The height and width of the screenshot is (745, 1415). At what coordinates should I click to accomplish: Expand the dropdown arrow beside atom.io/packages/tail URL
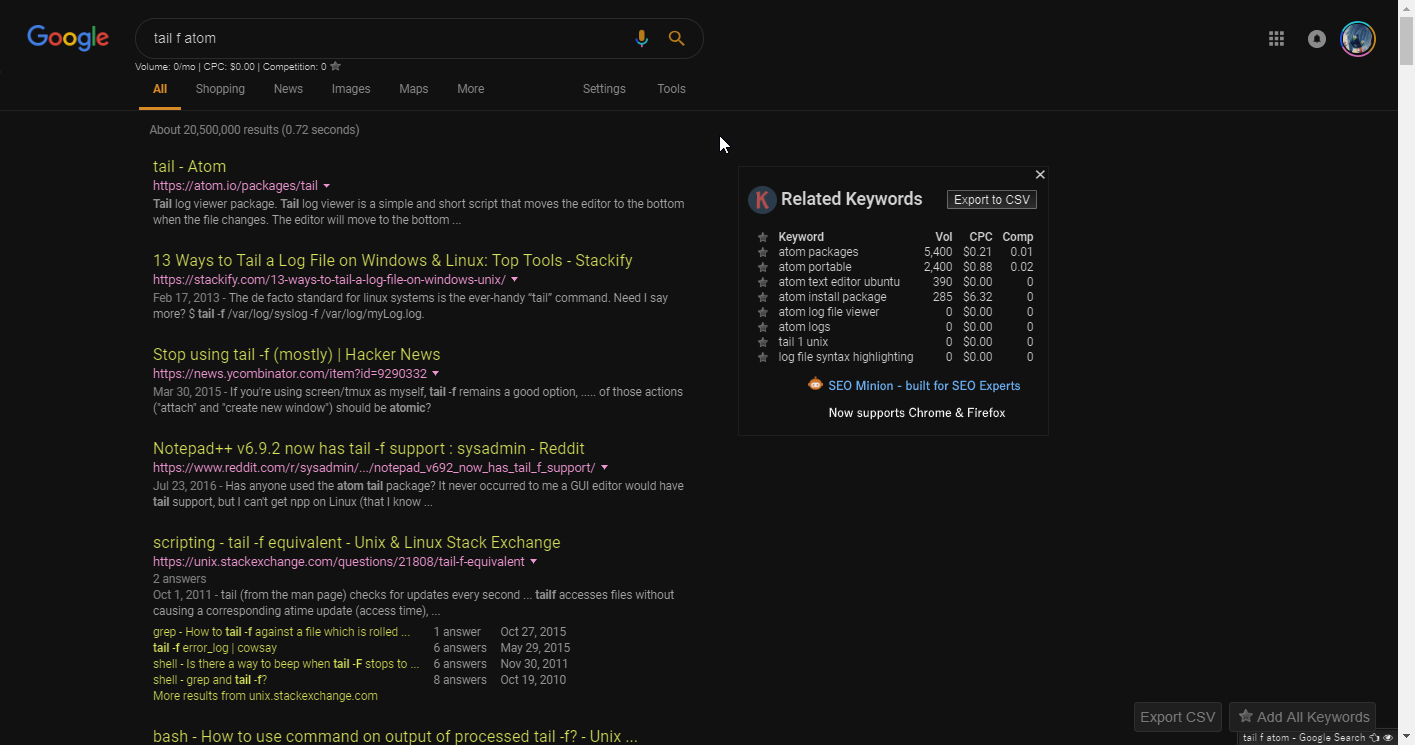(327, 186)
